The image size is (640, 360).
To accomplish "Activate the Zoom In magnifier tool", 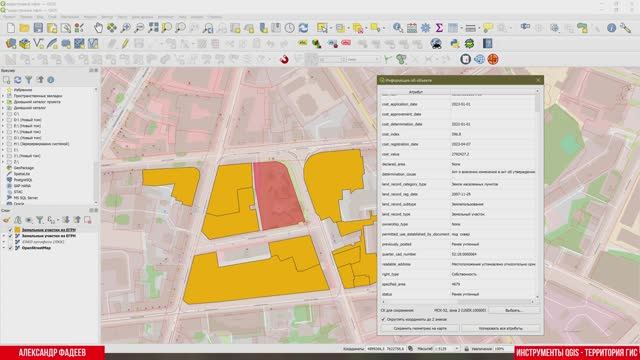I will click(x=126, y=28).
